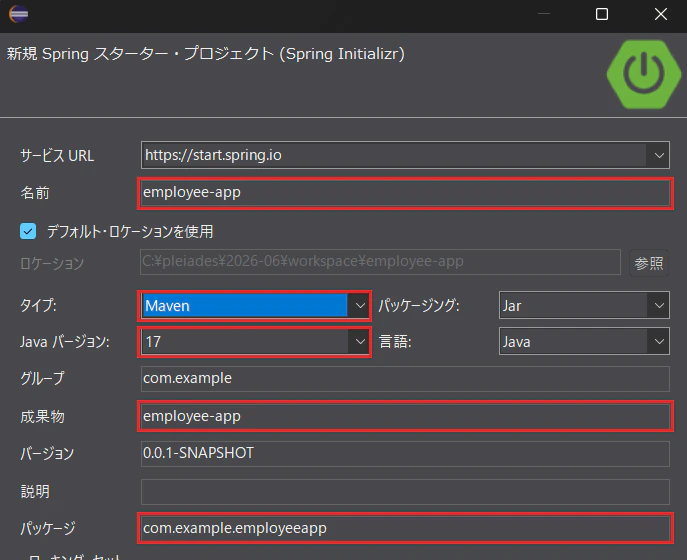The height and width of the screenshot is (560, 687).
Task: Click the empty 説明 description field
Action: pyautogui.click(x=405, y=491)
